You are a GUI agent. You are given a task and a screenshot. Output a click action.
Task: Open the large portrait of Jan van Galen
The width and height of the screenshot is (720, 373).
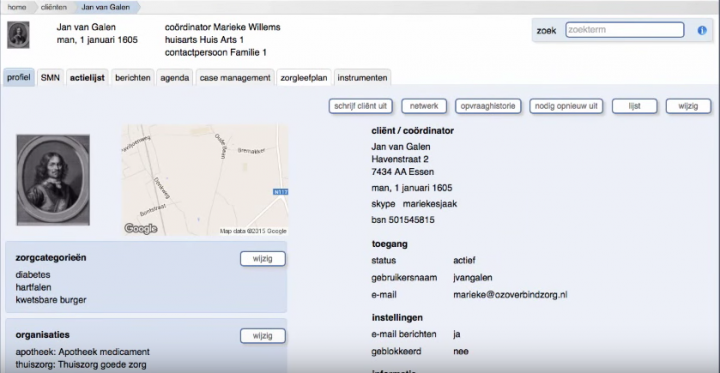53,180
